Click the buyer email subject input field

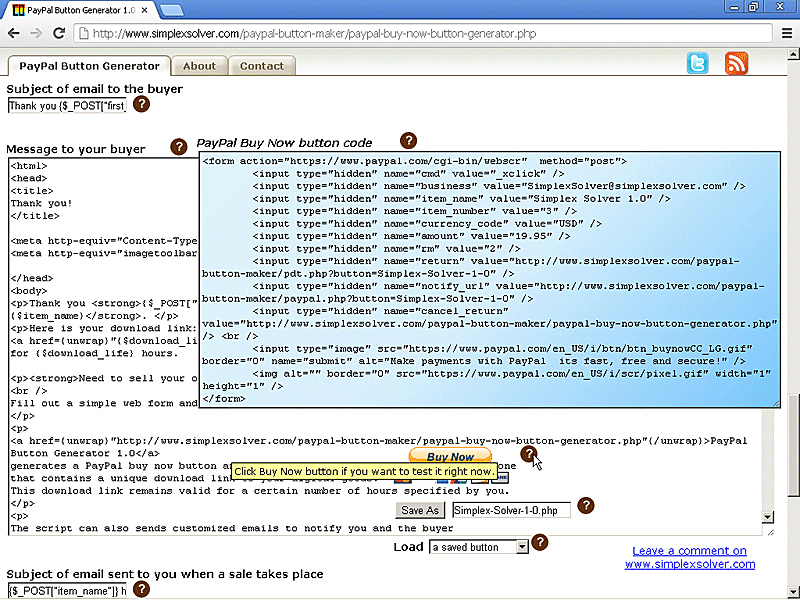[67, 106]
